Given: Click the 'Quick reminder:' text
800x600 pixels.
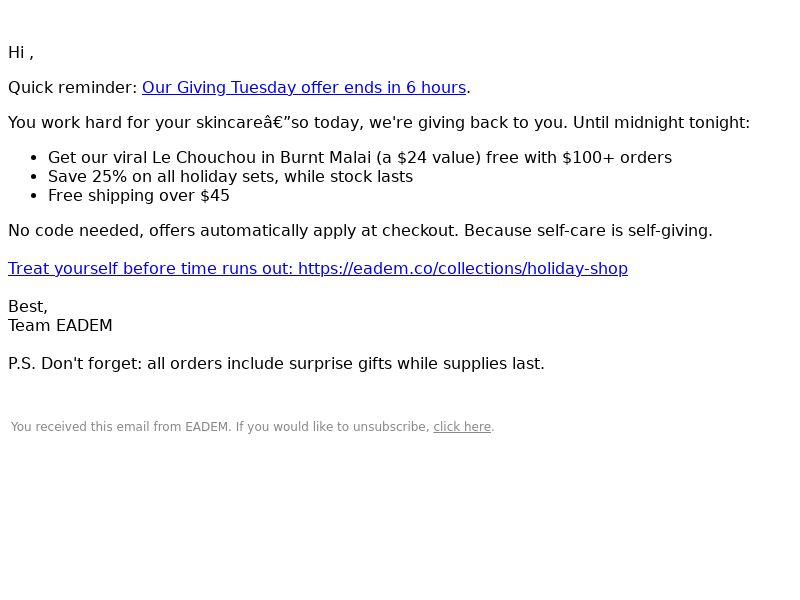Looking at the screenshot, I should click(x=73, y=88).
